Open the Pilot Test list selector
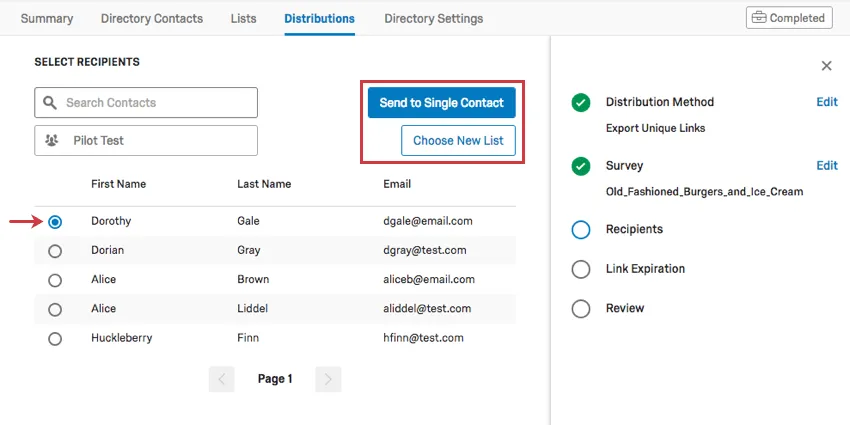 point(146,141)
